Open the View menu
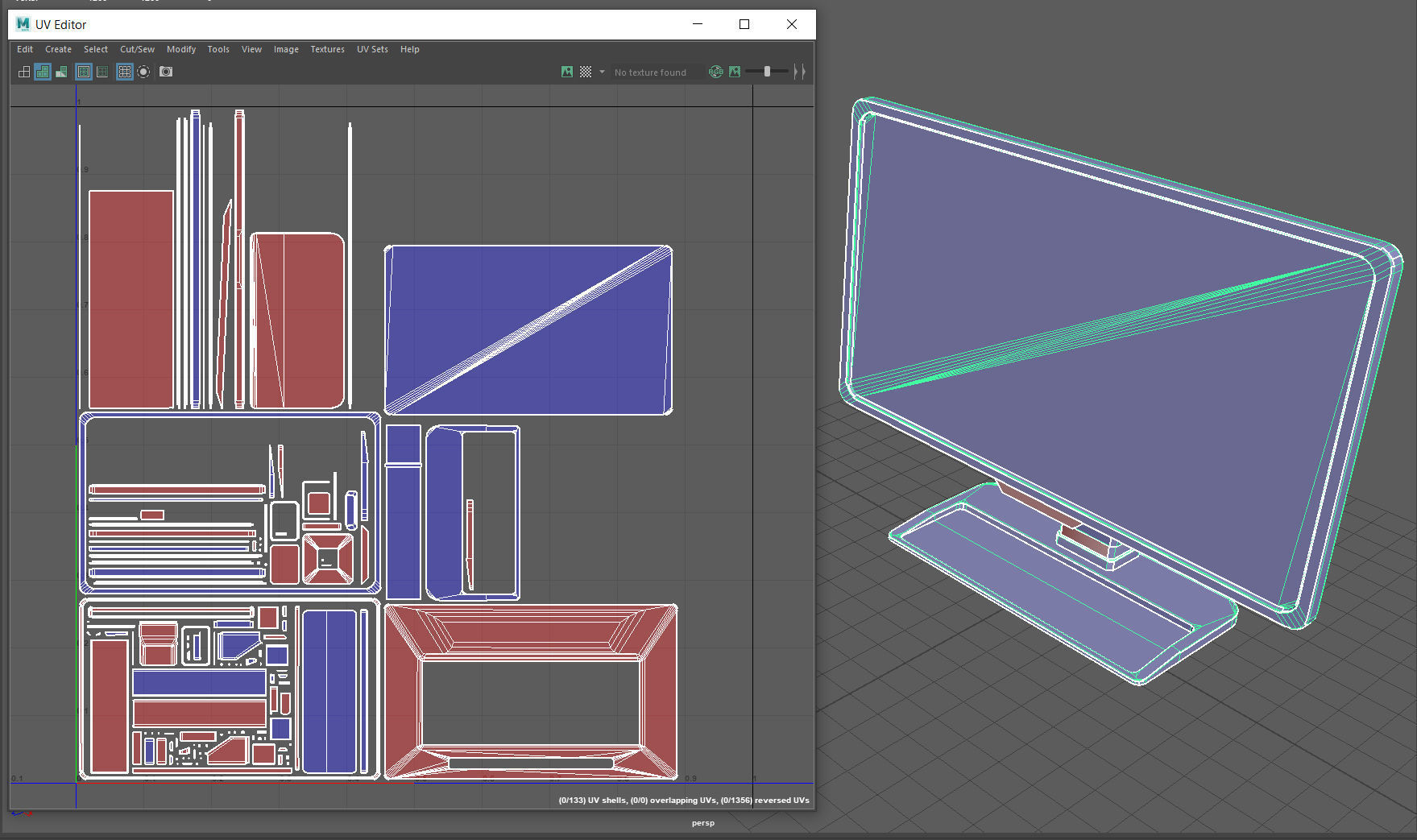The image size is (1417, 840). coord(251,49)
